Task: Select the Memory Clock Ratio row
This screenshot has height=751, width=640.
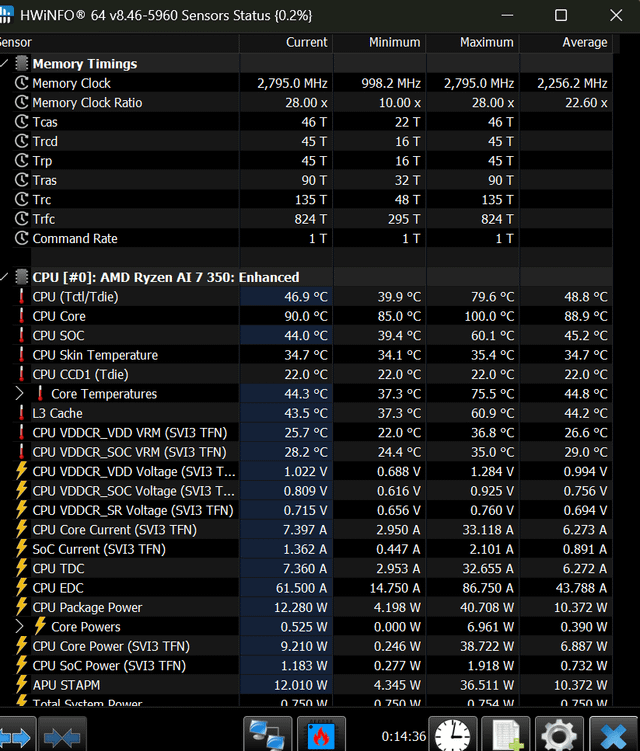Action: (x=306, y=102)
